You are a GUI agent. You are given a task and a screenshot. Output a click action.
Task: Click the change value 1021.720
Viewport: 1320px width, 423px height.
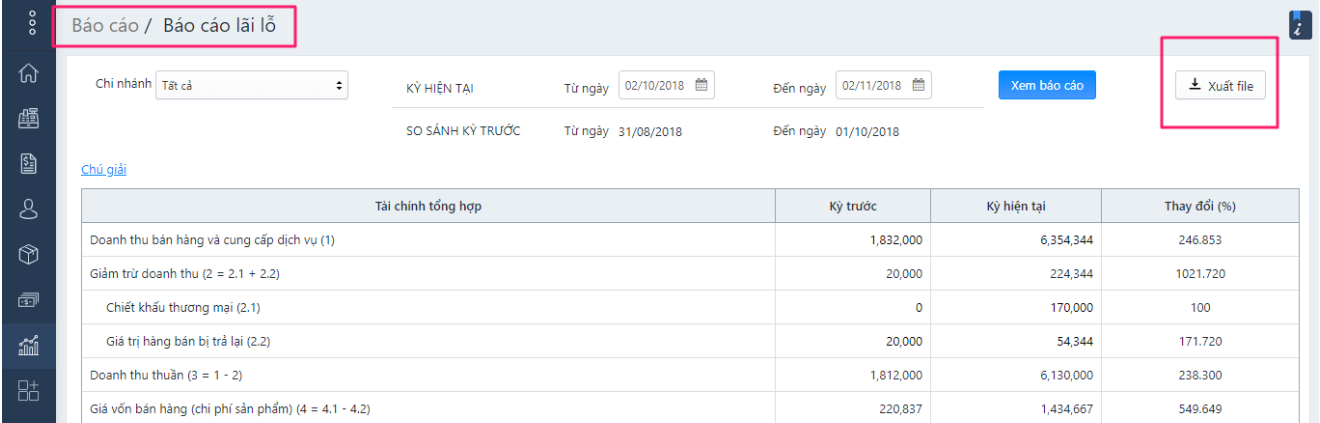[1200, 274]
